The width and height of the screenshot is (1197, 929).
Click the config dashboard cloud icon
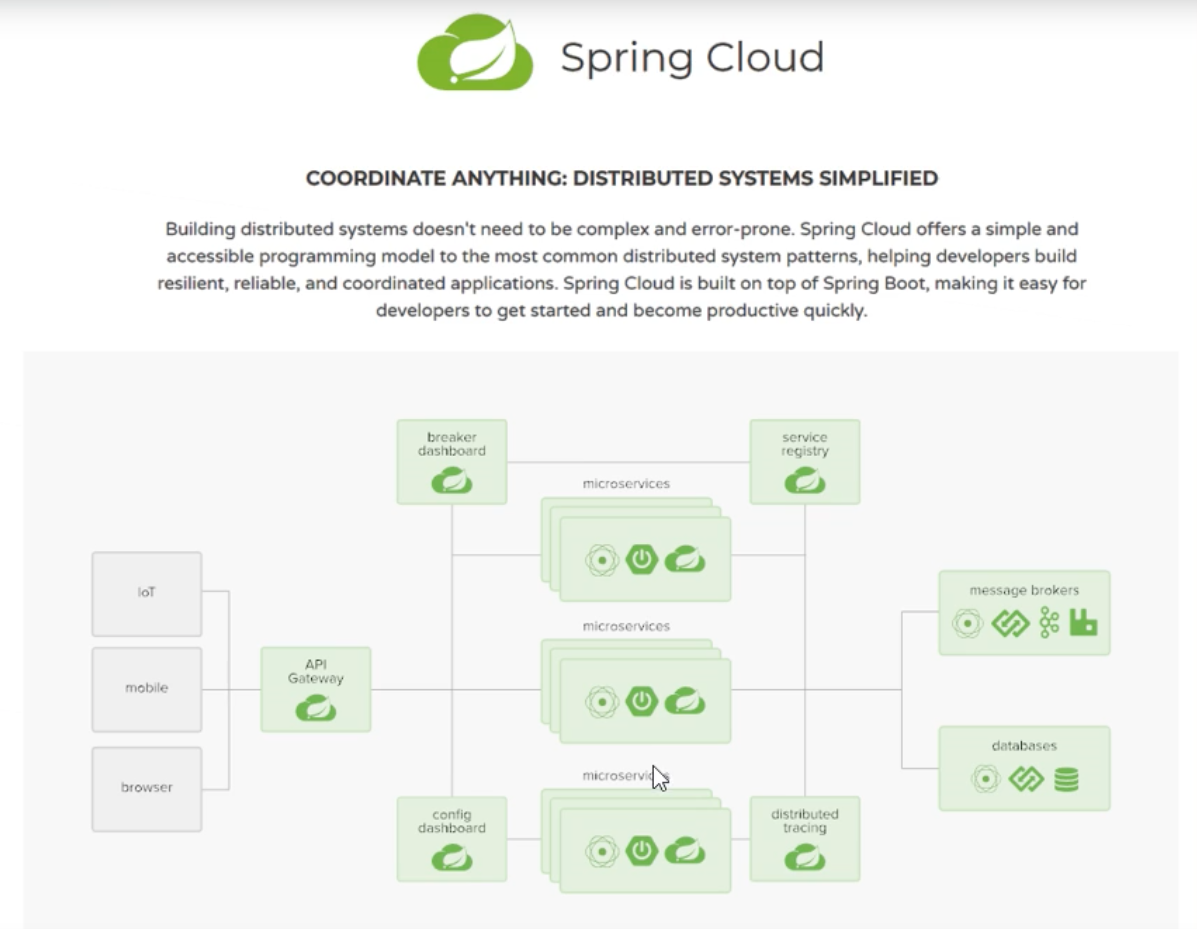click(452, 859)
